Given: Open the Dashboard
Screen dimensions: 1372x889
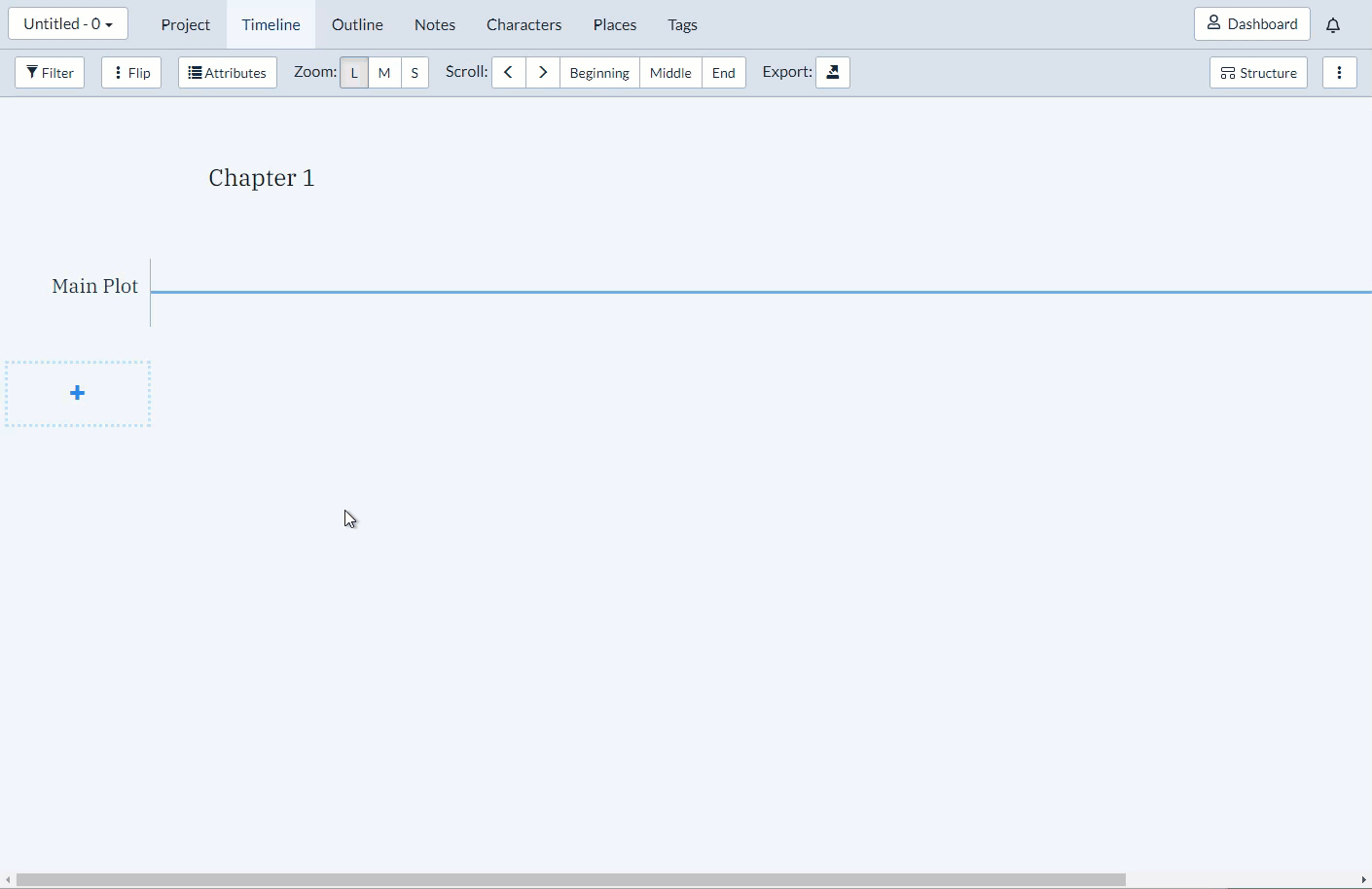Looking at the screenshot, I should pyautogui.click(x=1252, y=24).
